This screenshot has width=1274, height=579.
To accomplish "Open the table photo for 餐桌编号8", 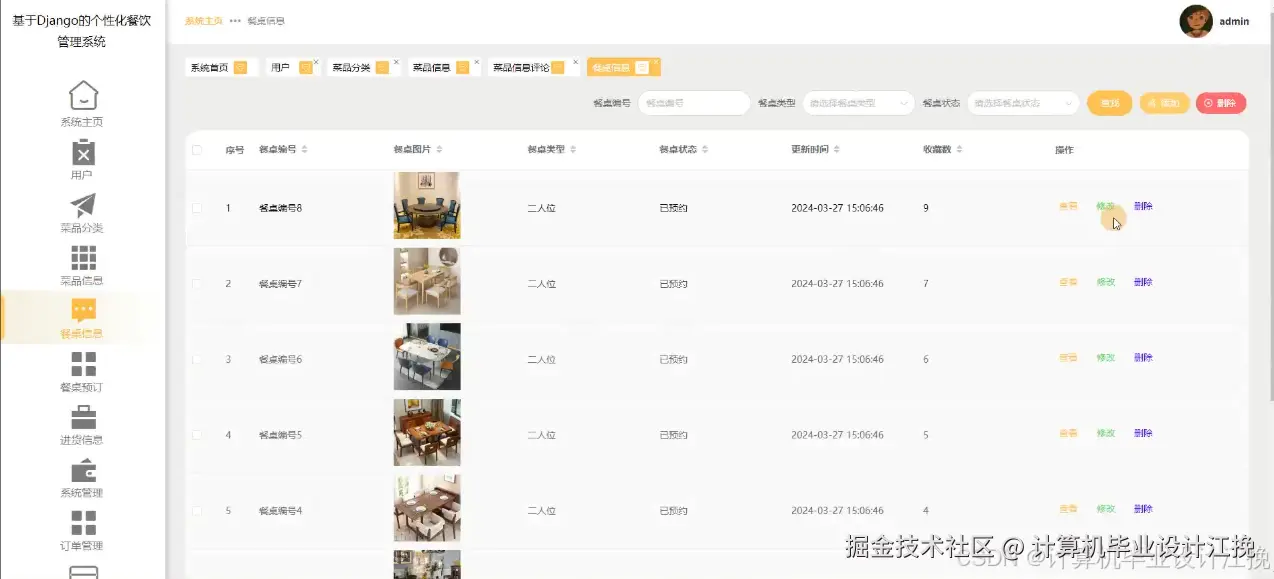I will tap(427, 206).
